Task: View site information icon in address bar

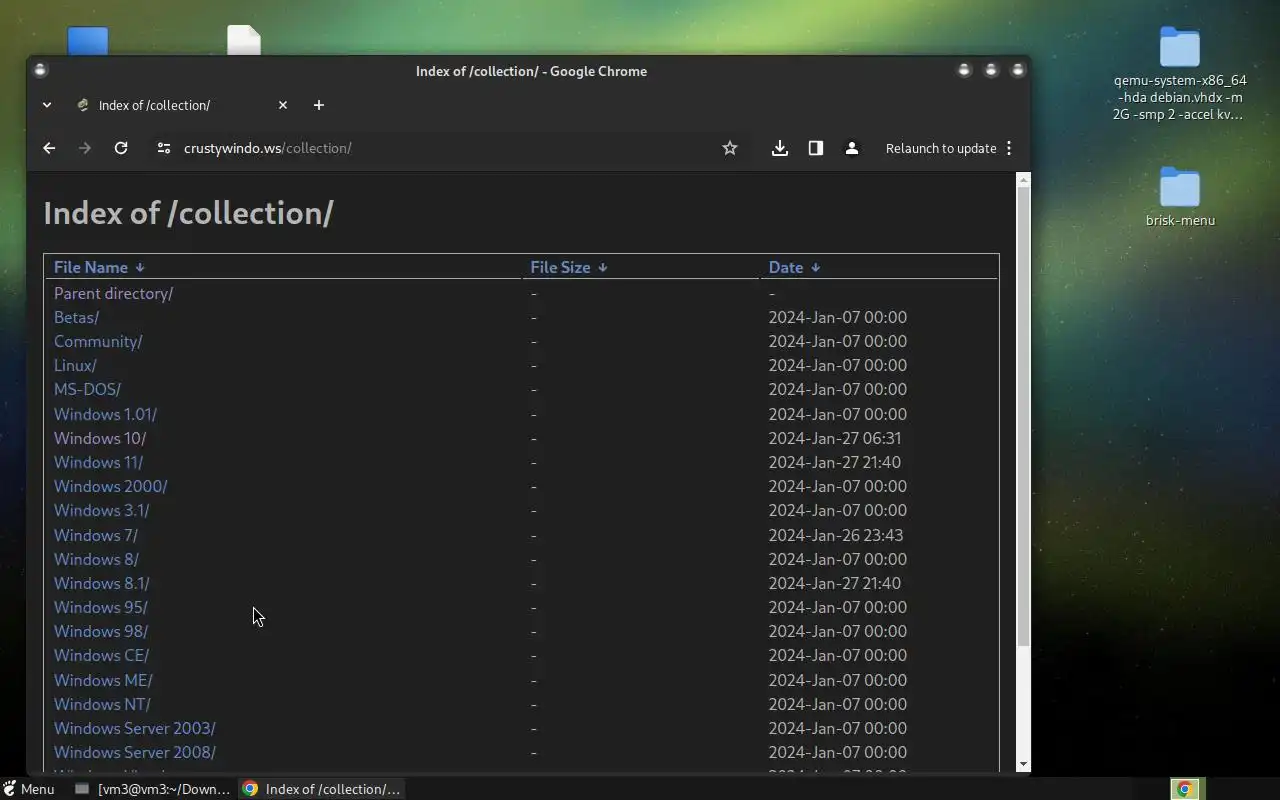Action: (x=163, y=148)
